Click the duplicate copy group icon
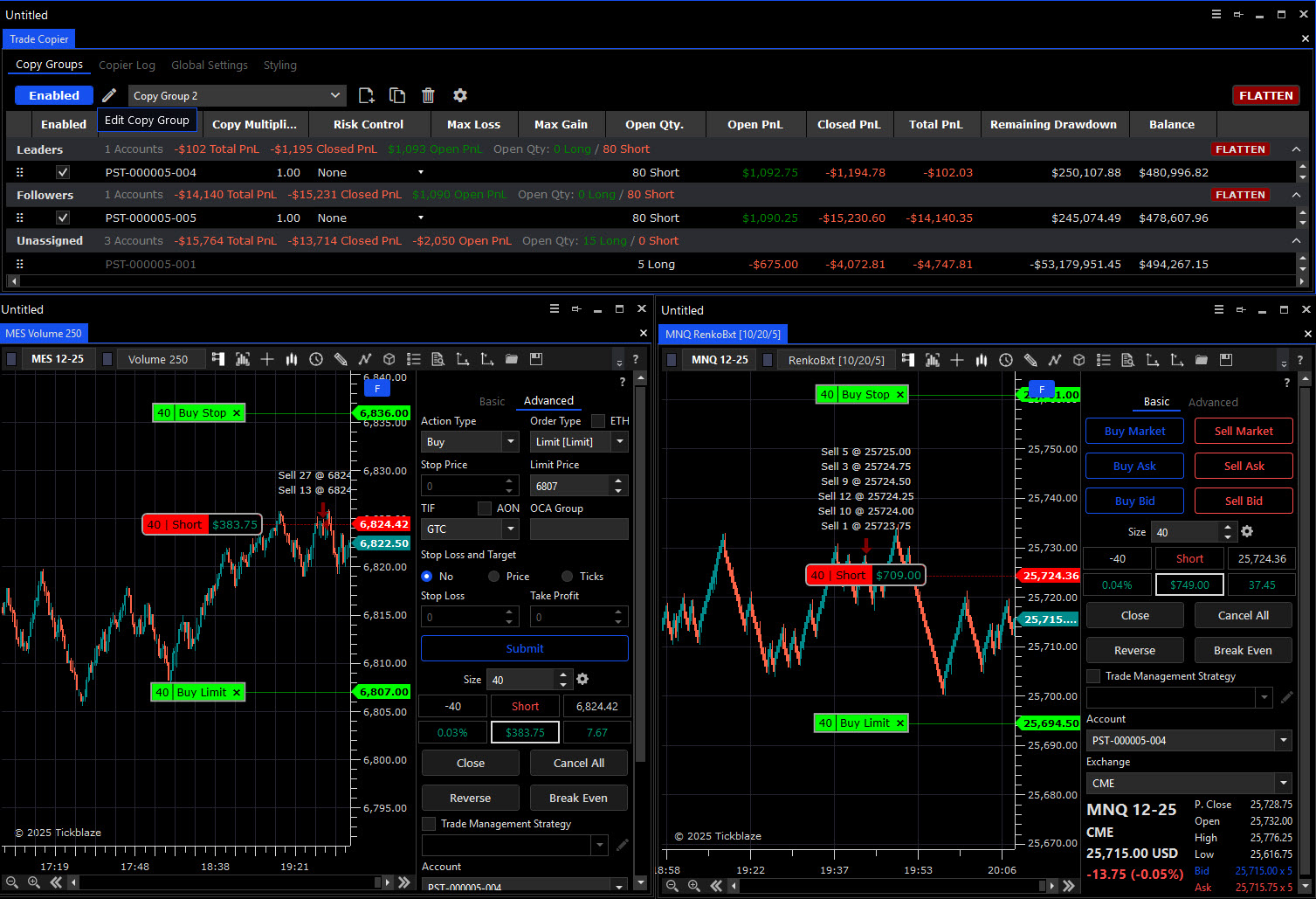 [x=397, y=95]
